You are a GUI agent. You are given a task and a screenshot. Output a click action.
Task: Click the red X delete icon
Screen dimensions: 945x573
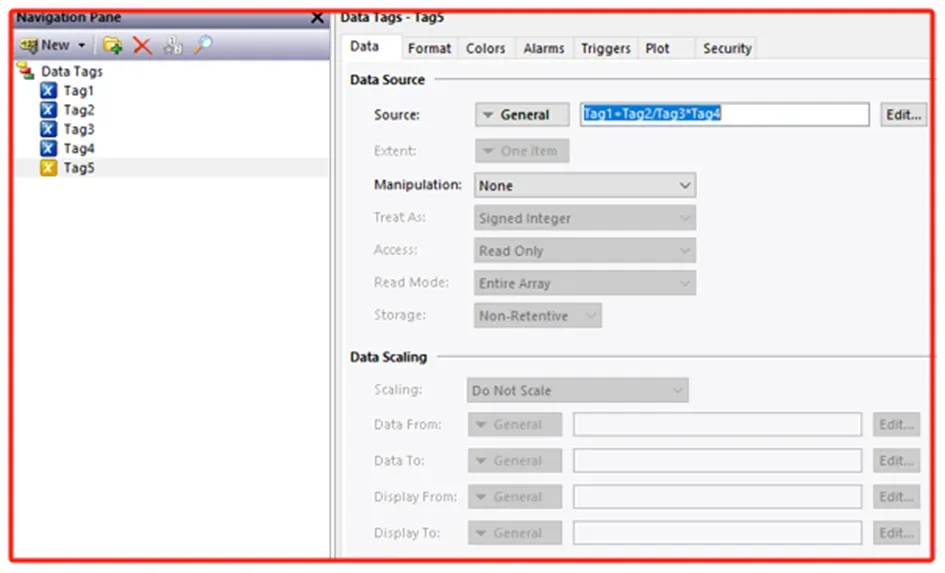[142, 45]
